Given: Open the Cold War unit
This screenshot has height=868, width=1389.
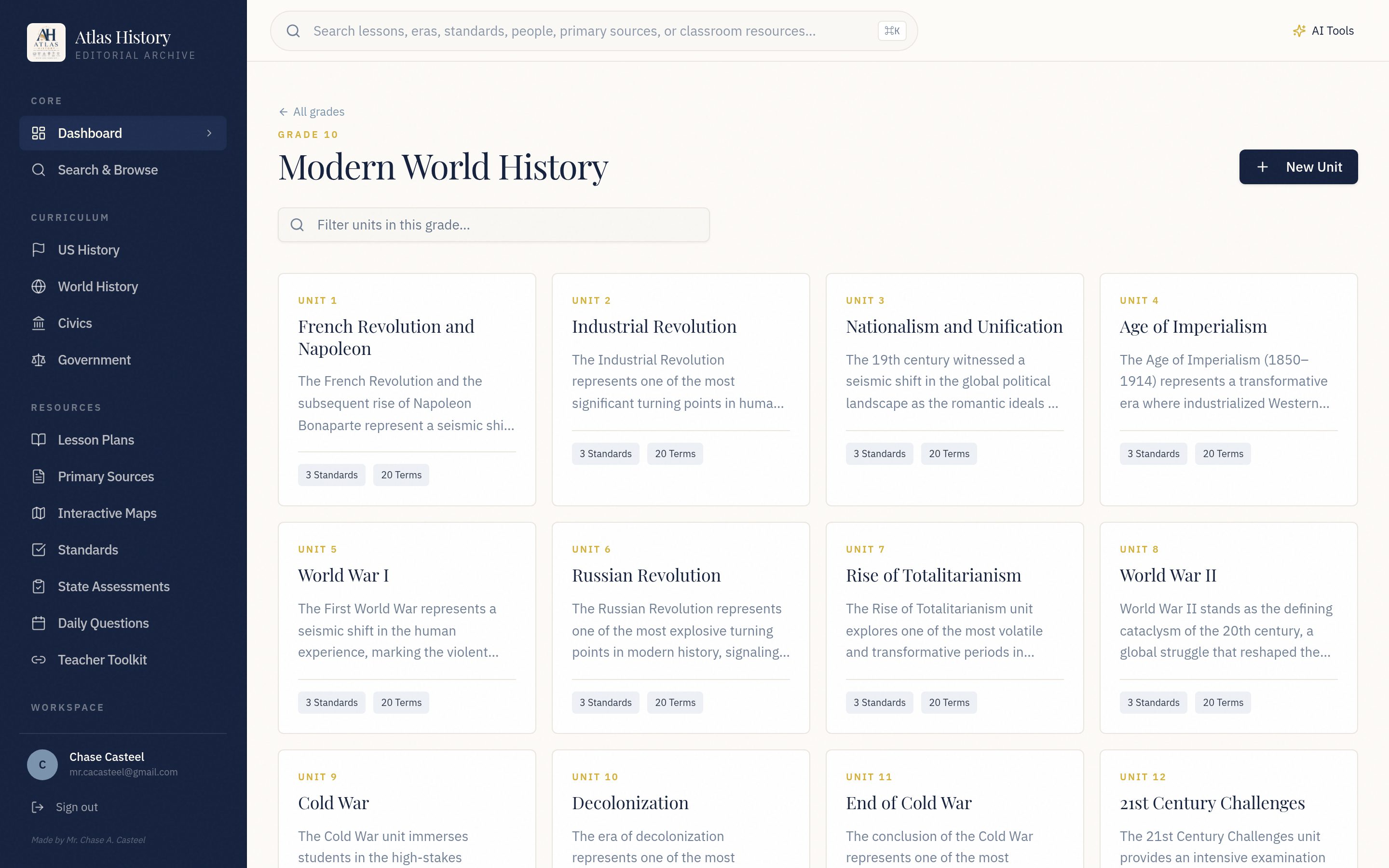Looking at the screenshot, I should pyautogui.click(x=407, y=809).
